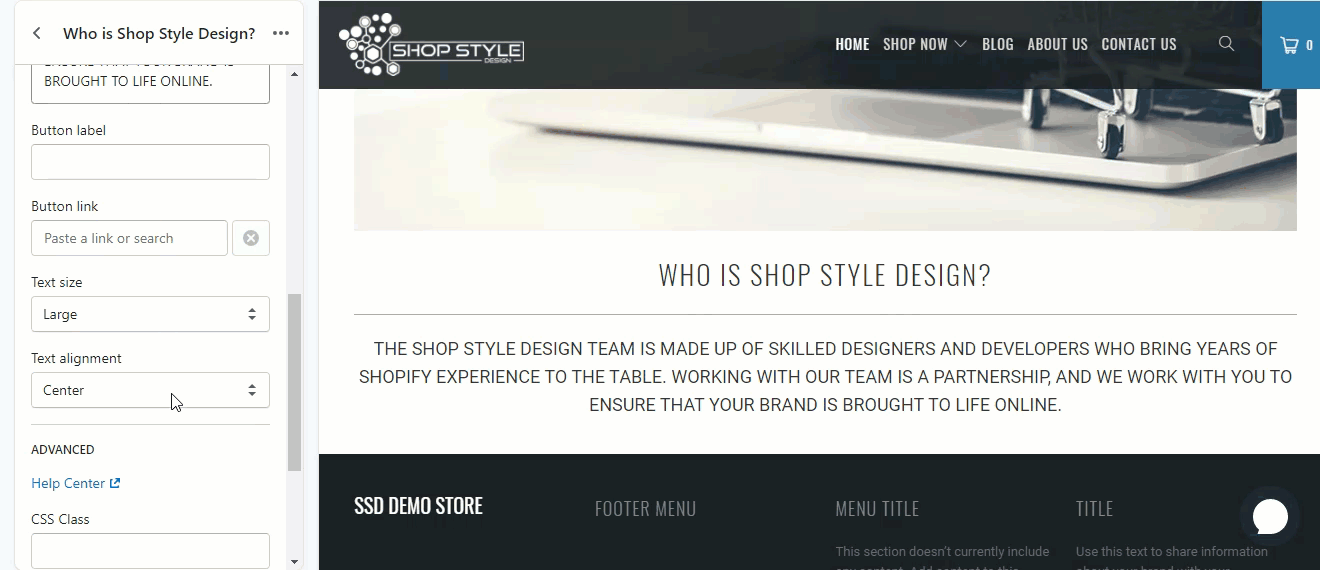Open the three-dot more options menu
The height and width of the screenshot is (570, 1320).
click(280, 33)
